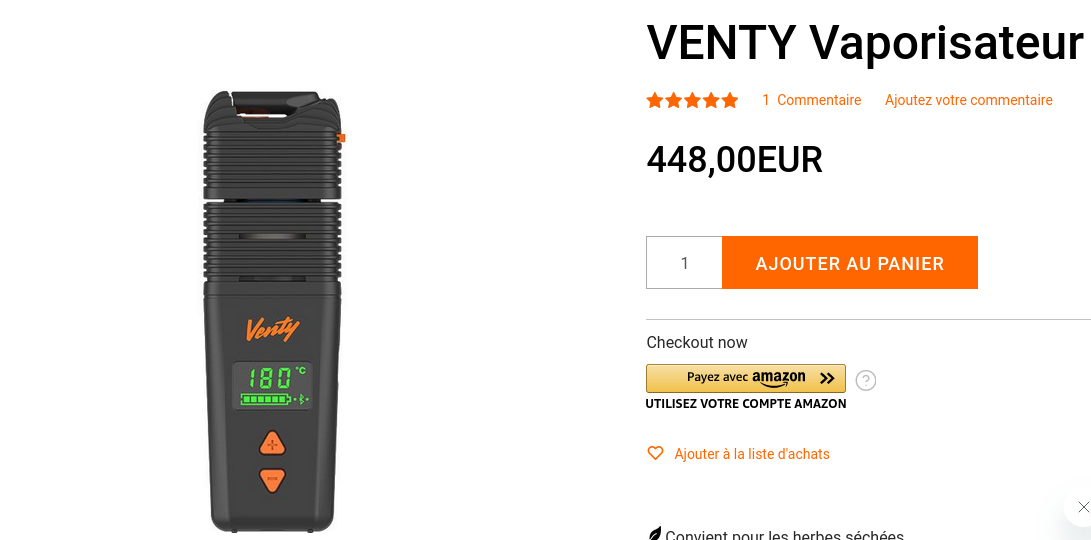Click the Venty logo on the vaporizer
1091x540 pixels.
[273, 328]
